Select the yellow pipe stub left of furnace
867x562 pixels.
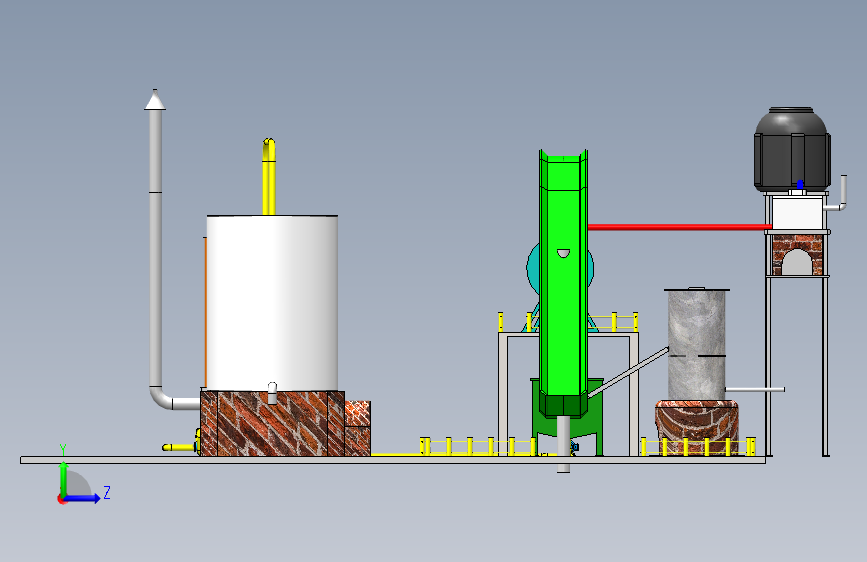pos(178,447)
